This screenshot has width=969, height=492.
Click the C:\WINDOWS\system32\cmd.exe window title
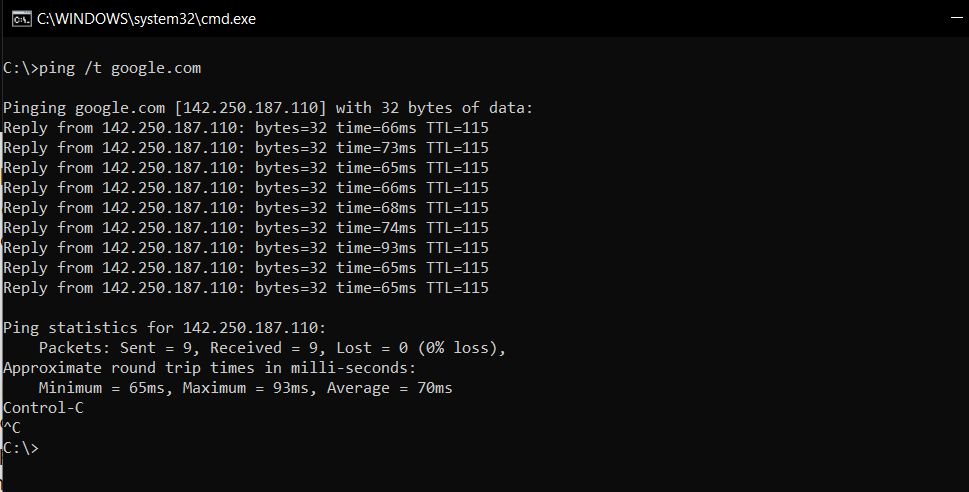click(146, 19)
